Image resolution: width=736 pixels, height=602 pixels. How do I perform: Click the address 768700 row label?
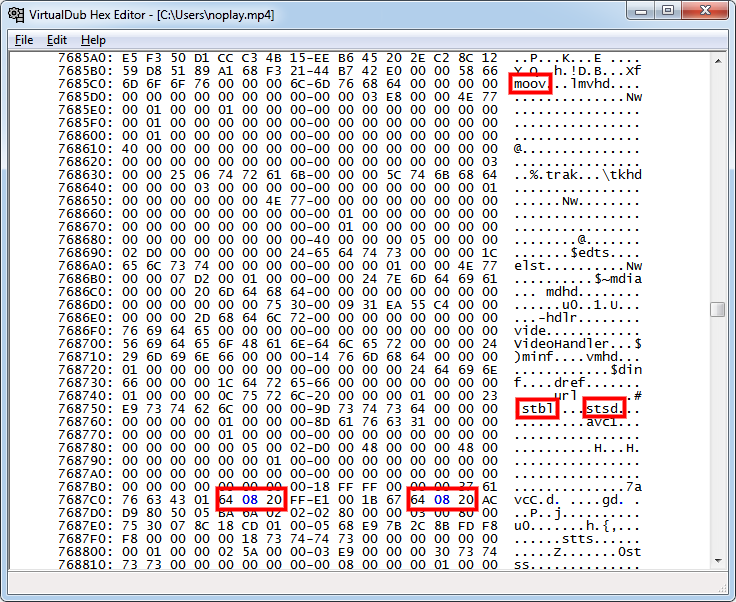coord(85,344)
